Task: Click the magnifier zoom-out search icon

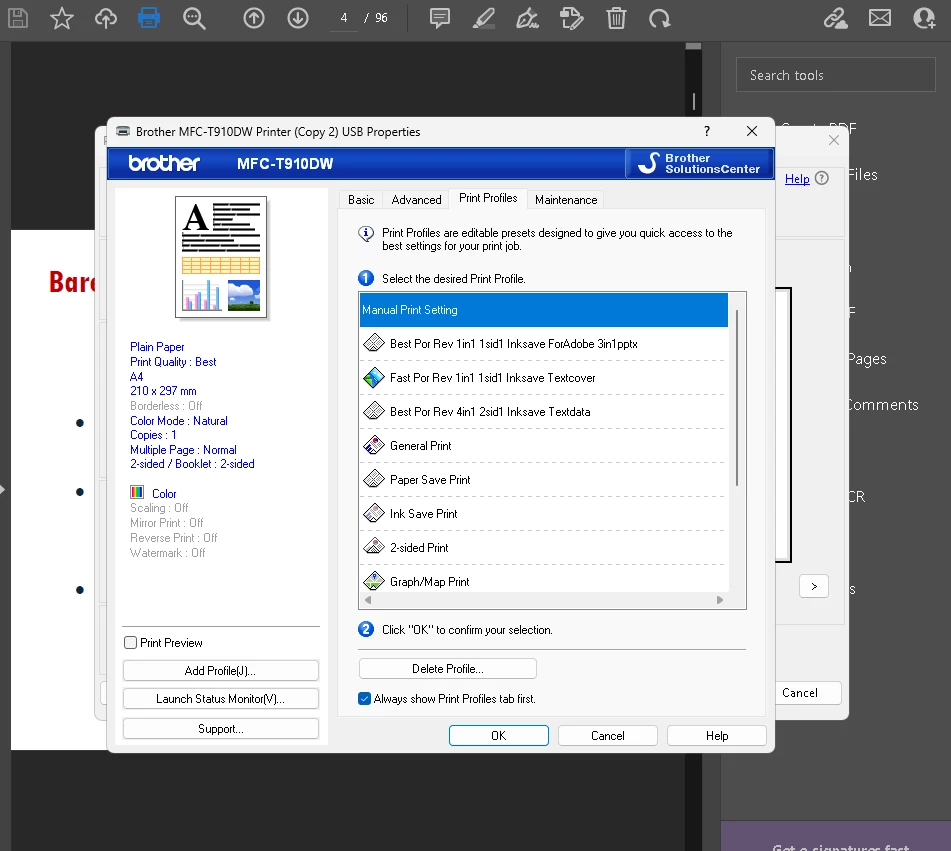Action: click(194, 18)
